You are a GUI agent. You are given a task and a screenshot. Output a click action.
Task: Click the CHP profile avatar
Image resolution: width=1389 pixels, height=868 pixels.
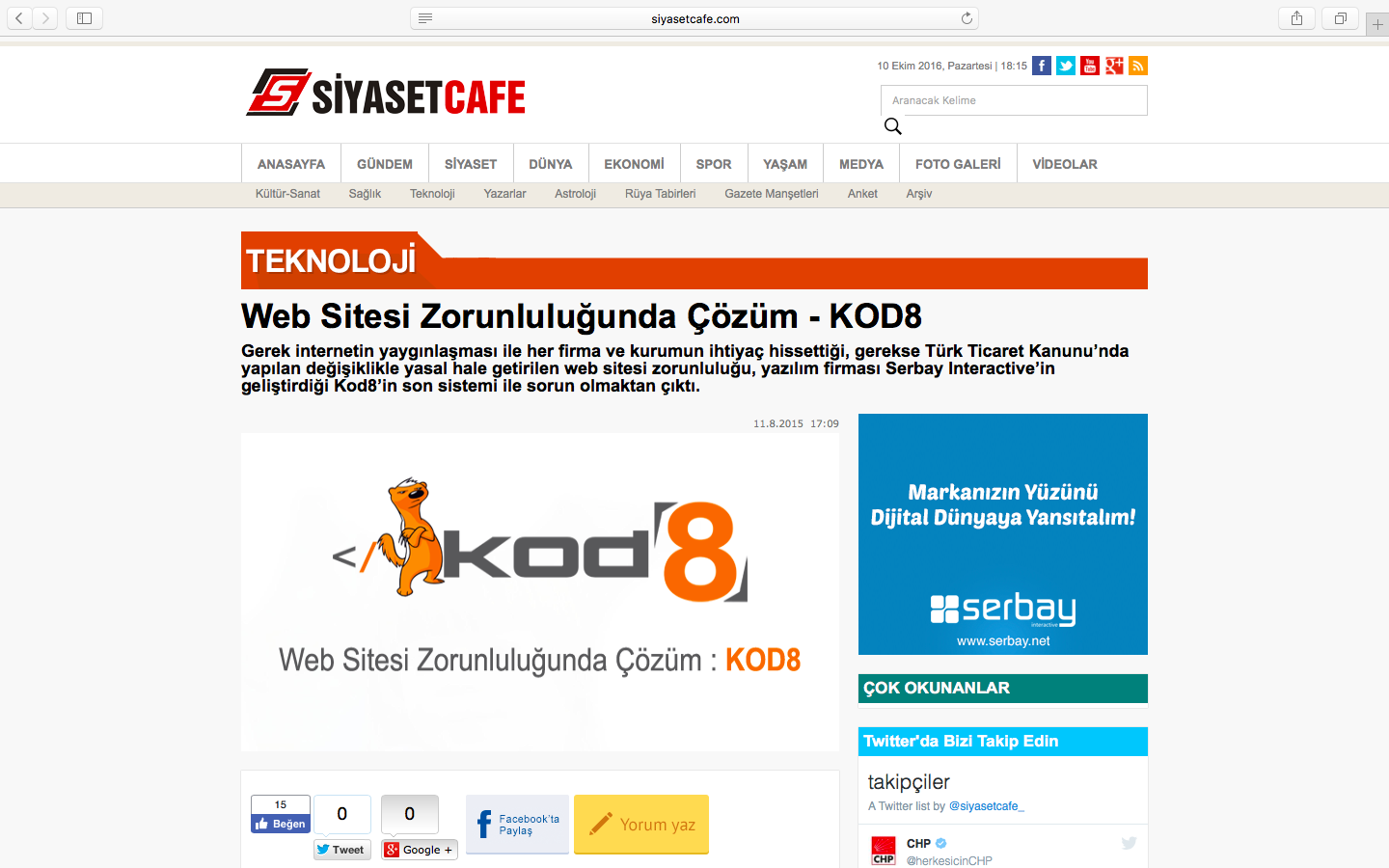point(884,851)
